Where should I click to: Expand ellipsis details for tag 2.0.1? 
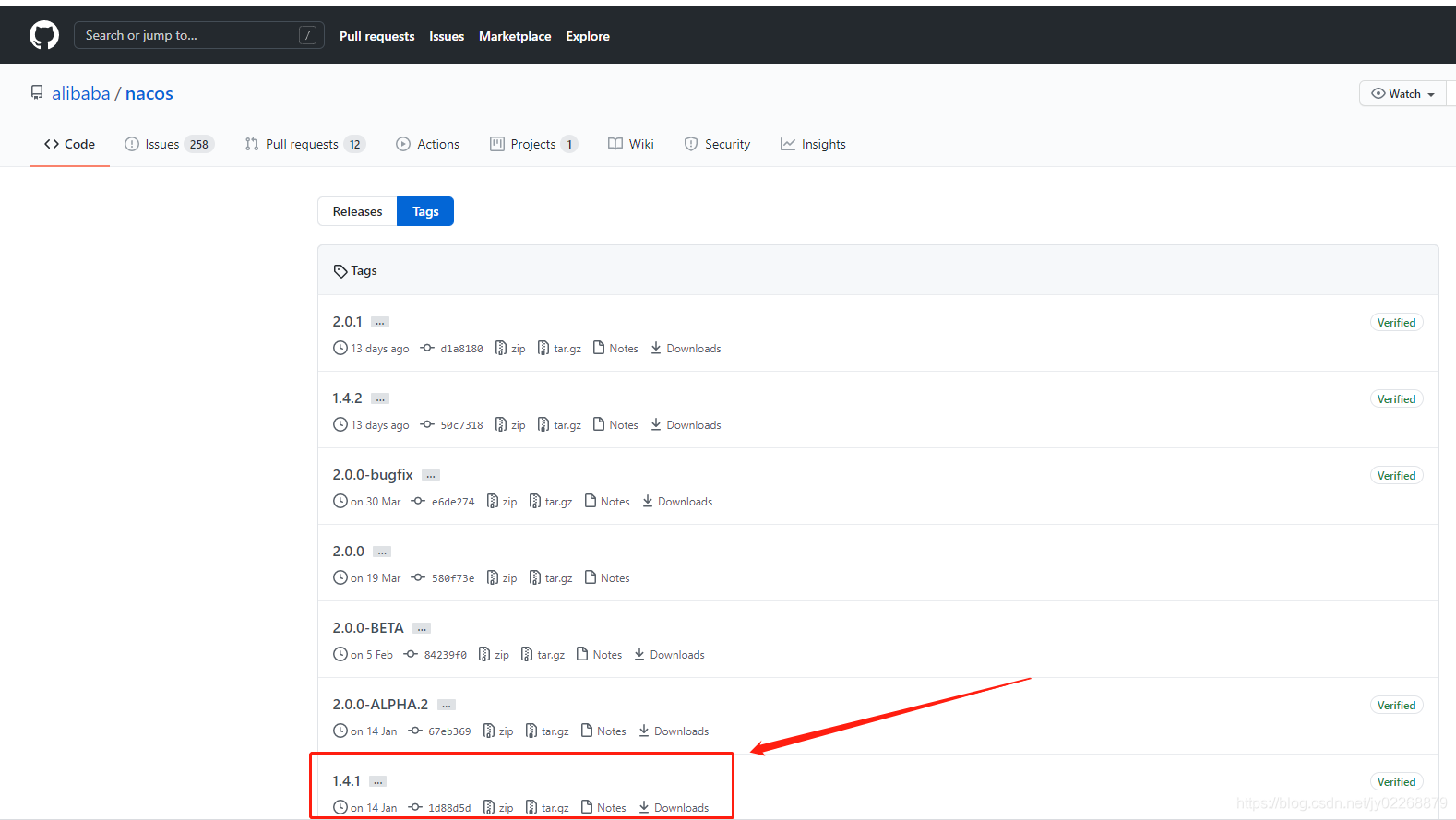coord(380,322)
